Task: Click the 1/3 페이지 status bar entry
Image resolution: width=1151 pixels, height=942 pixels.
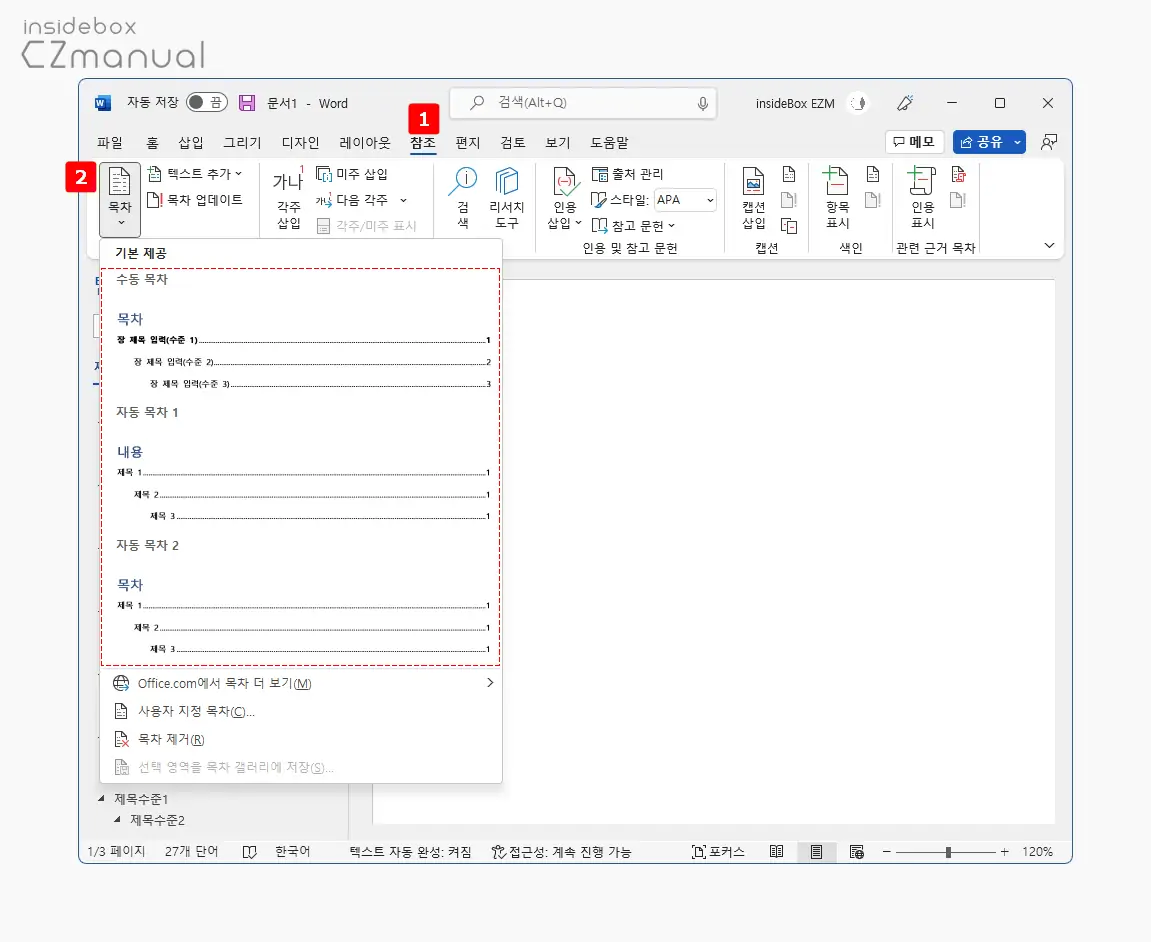Action: tap(117, 852)
